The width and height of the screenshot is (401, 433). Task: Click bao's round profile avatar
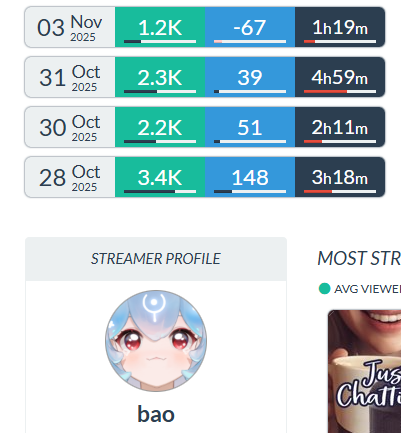pyautogui.click(x=156, y=341)
